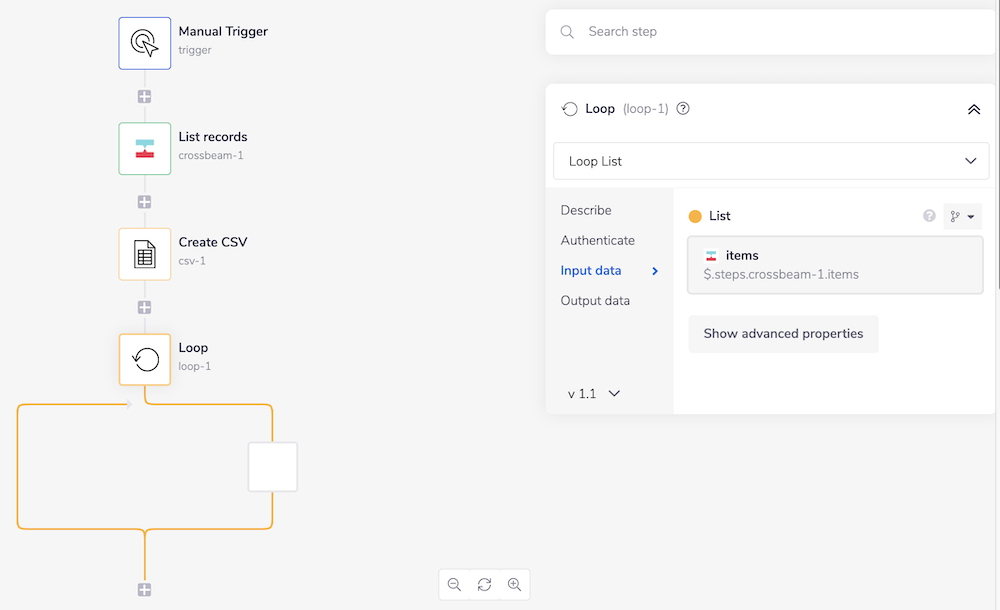Add step between Create CSV and Loop
Viewport: 1000px width, 610px height.
click(x=145, y=307)
